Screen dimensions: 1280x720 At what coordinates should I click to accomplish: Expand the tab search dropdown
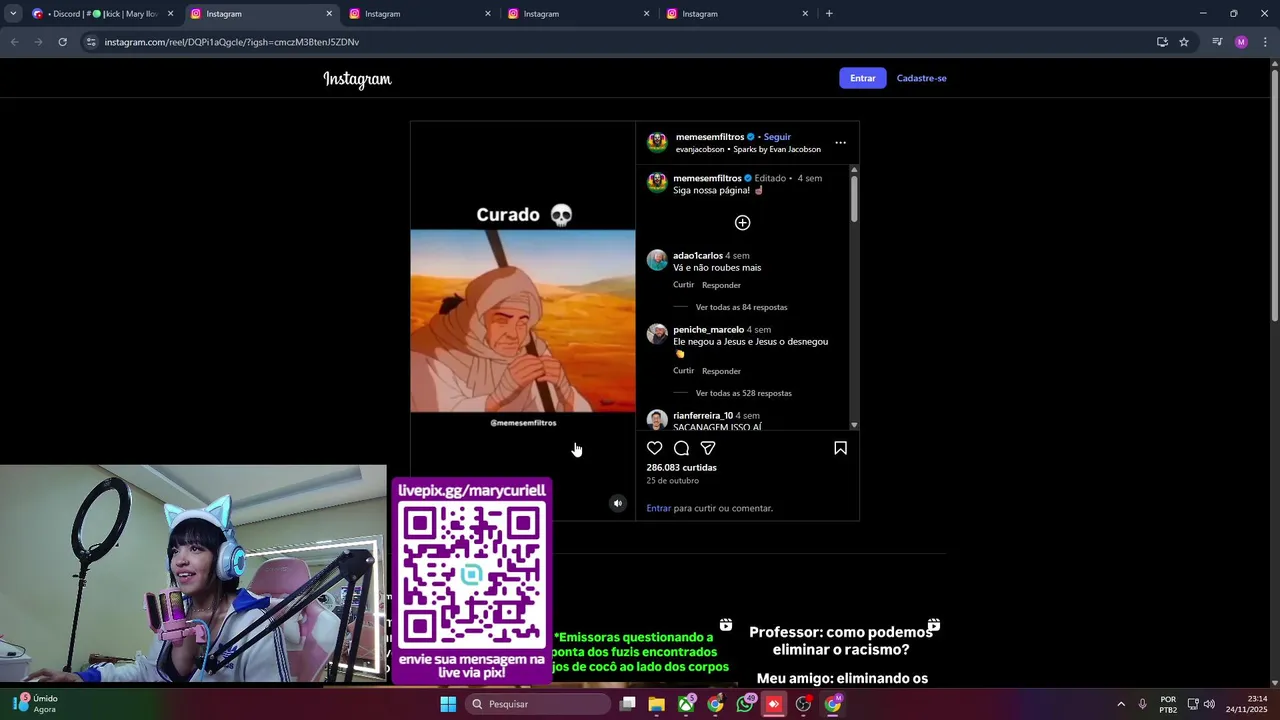[x=13, y=14]
